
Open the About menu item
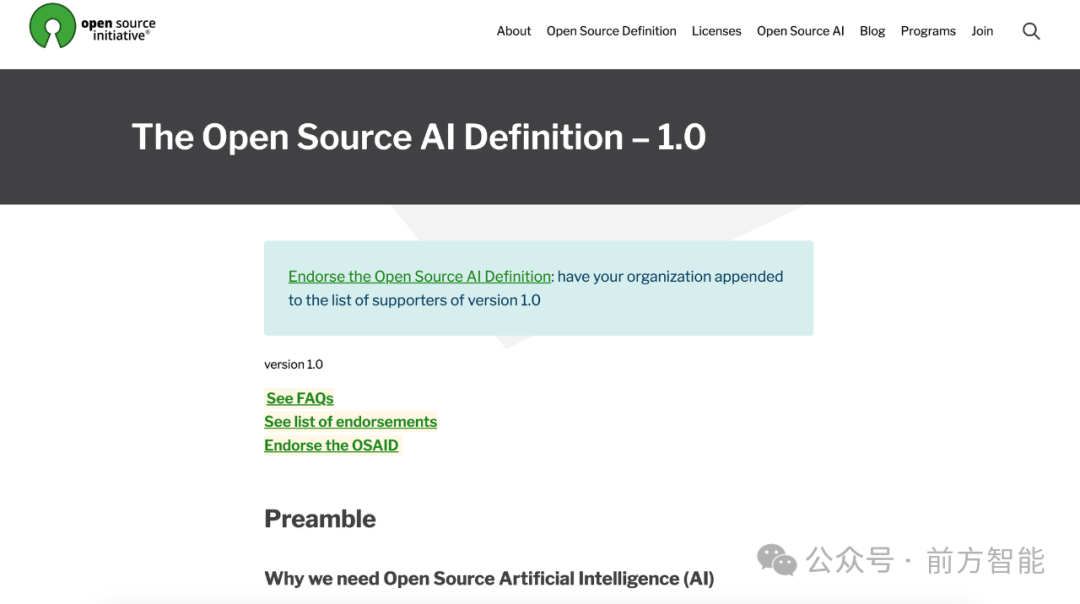(x=513, y=31)
